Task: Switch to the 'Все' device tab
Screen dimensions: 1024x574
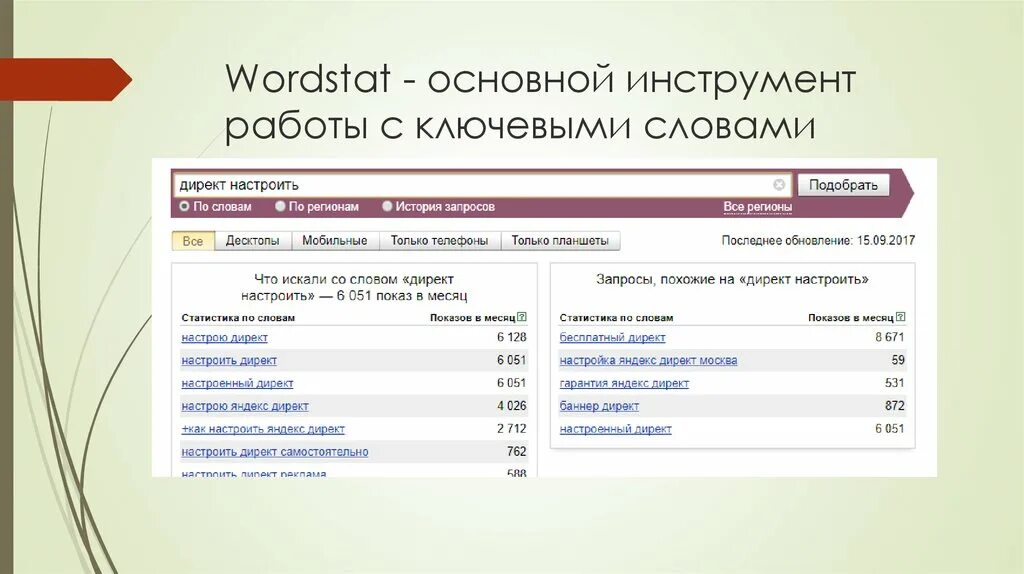Action: coord(193,241)
